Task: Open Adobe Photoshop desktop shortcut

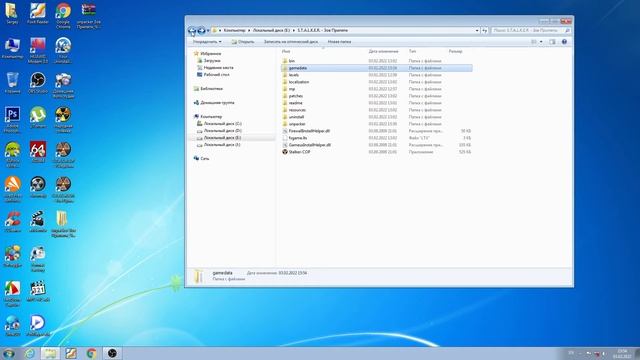Action: pos(12,120)
